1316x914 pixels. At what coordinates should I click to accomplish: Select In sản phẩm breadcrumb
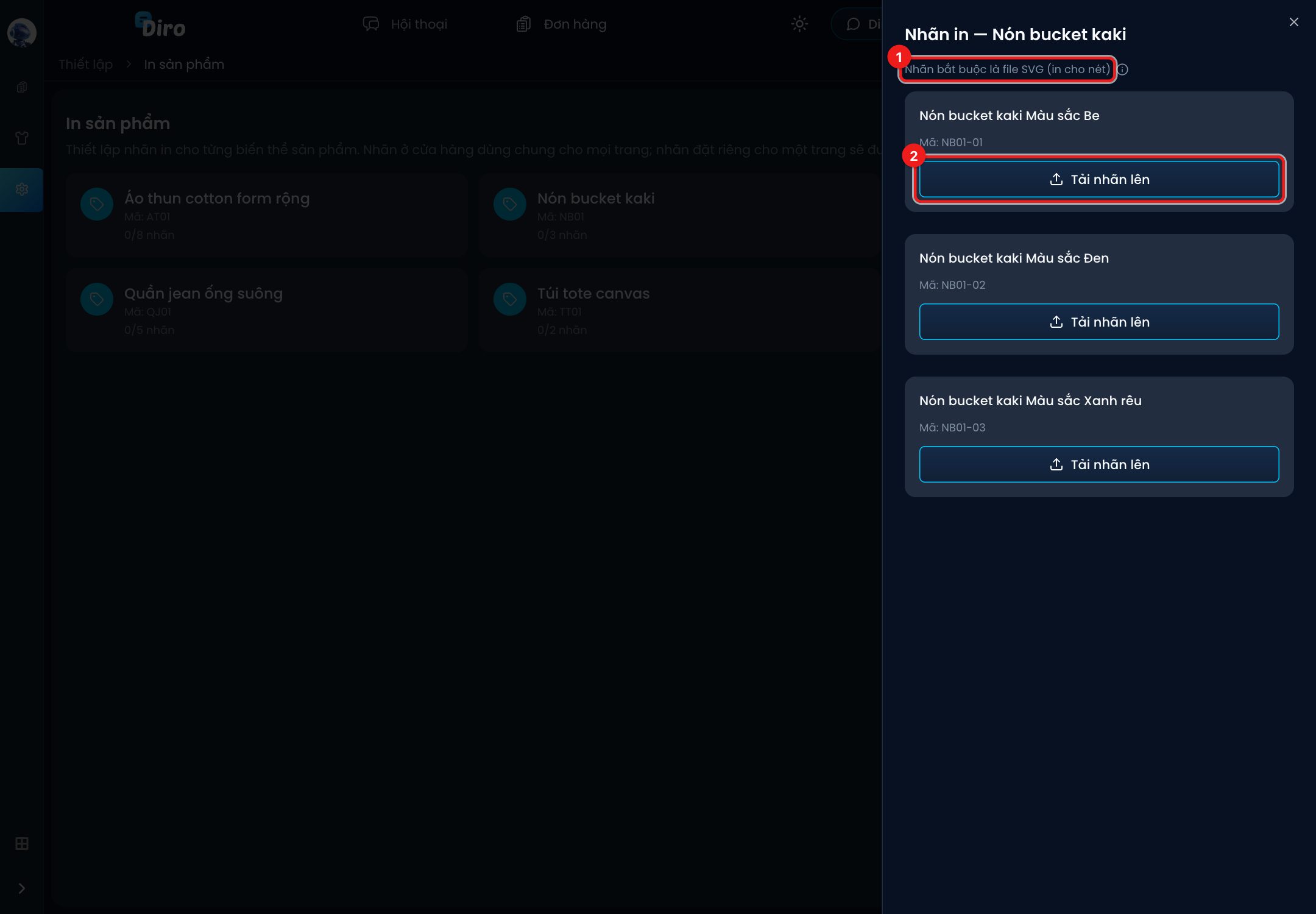pyautogui.click(x=184, y=64)
